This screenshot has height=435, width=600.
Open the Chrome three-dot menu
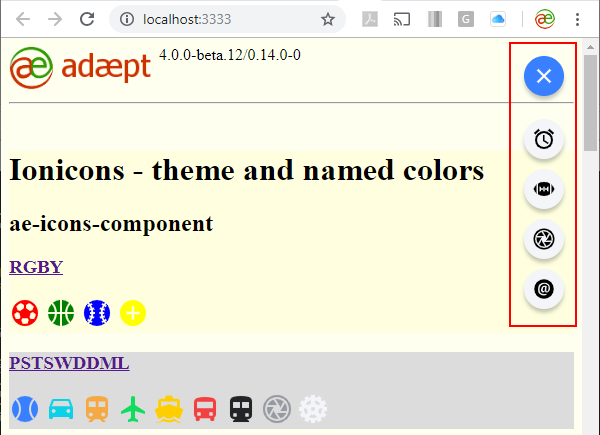point(577,19)
